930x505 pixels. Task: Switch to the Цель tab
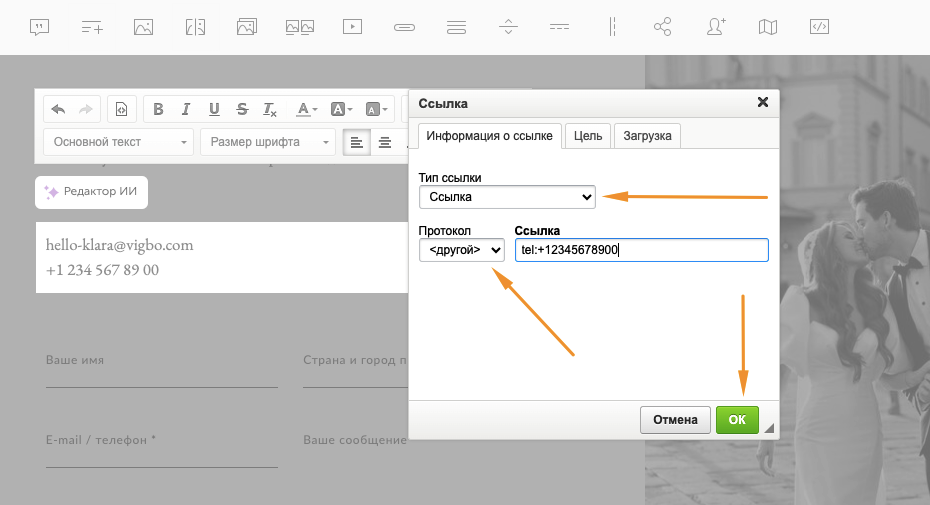click(x=587, y=136)
